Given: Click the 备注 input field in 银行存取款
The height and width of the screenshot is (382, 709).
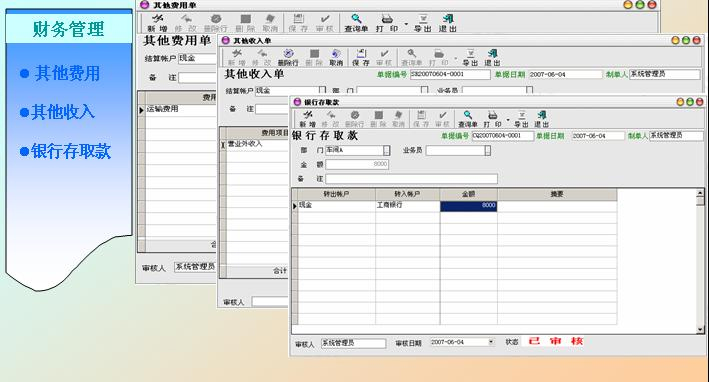Looking at the screenshot, I should point(411,179).
